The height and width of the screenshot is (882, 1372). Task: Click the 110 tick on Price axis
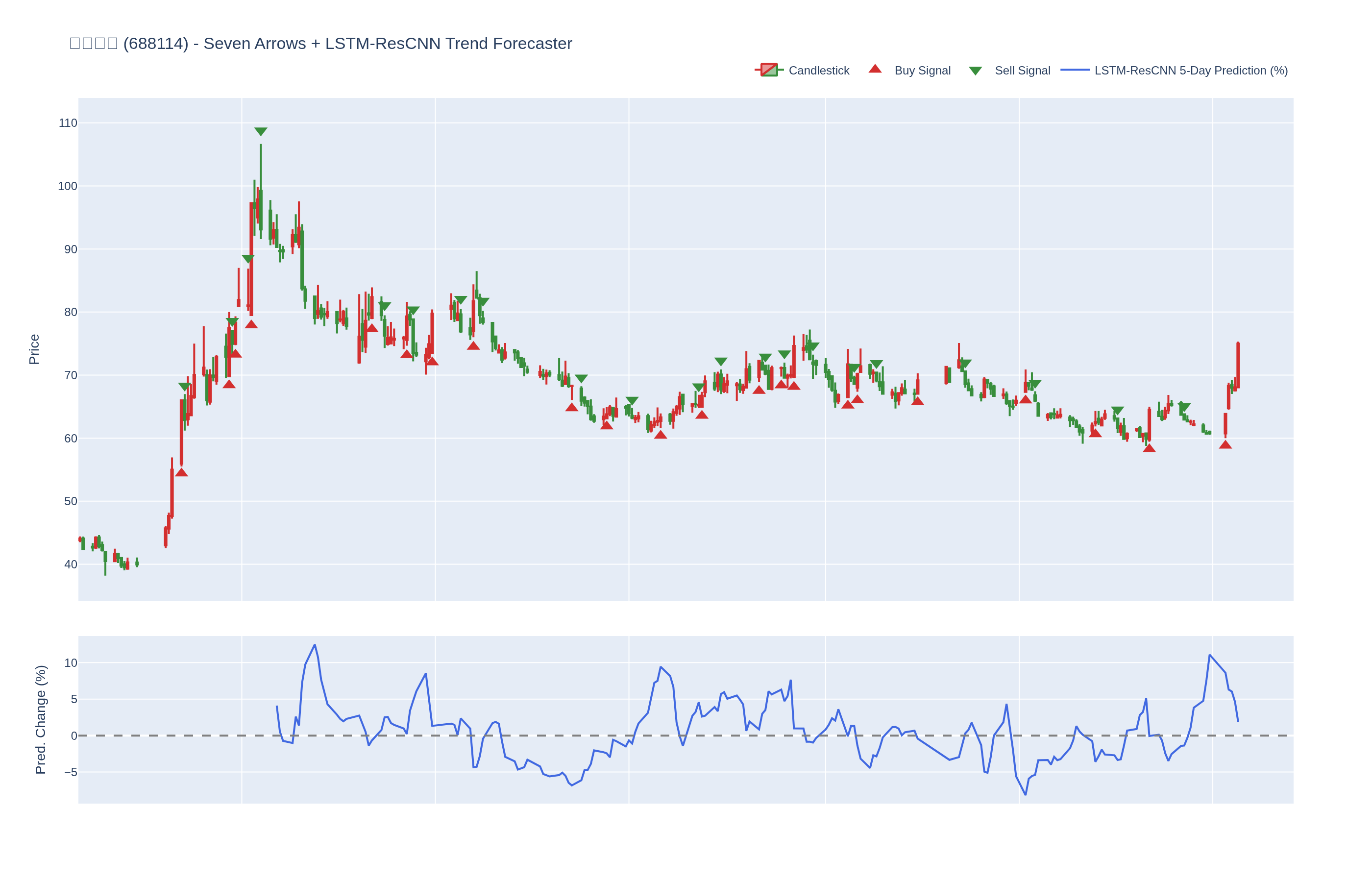tap(68, 123)
